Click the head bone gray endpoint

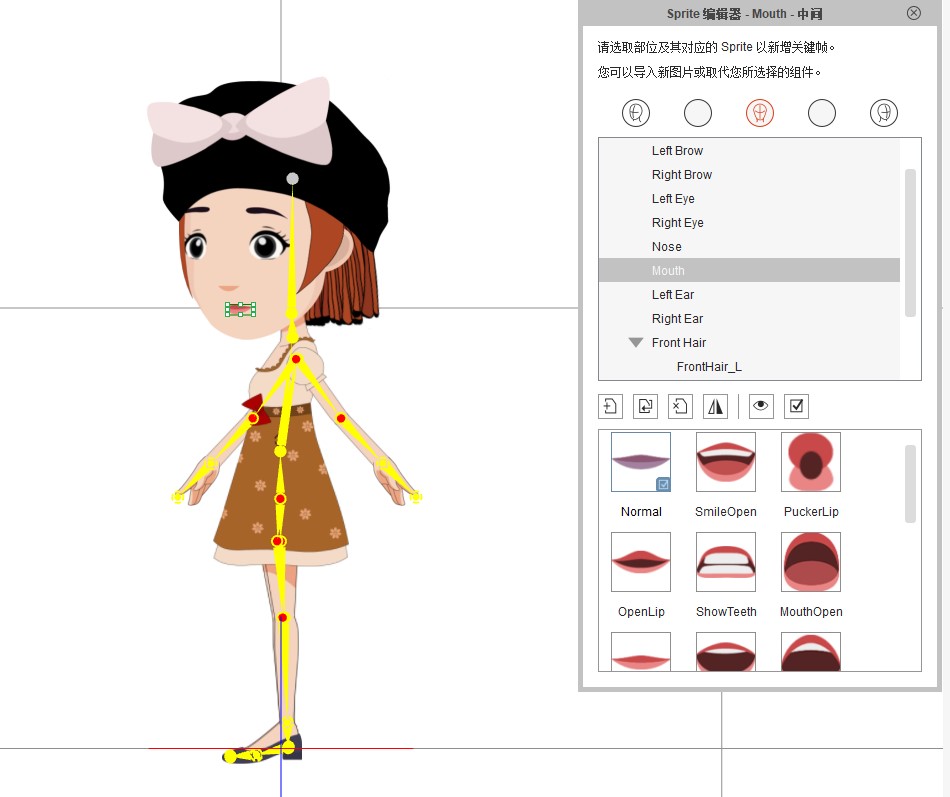point(293,178)
